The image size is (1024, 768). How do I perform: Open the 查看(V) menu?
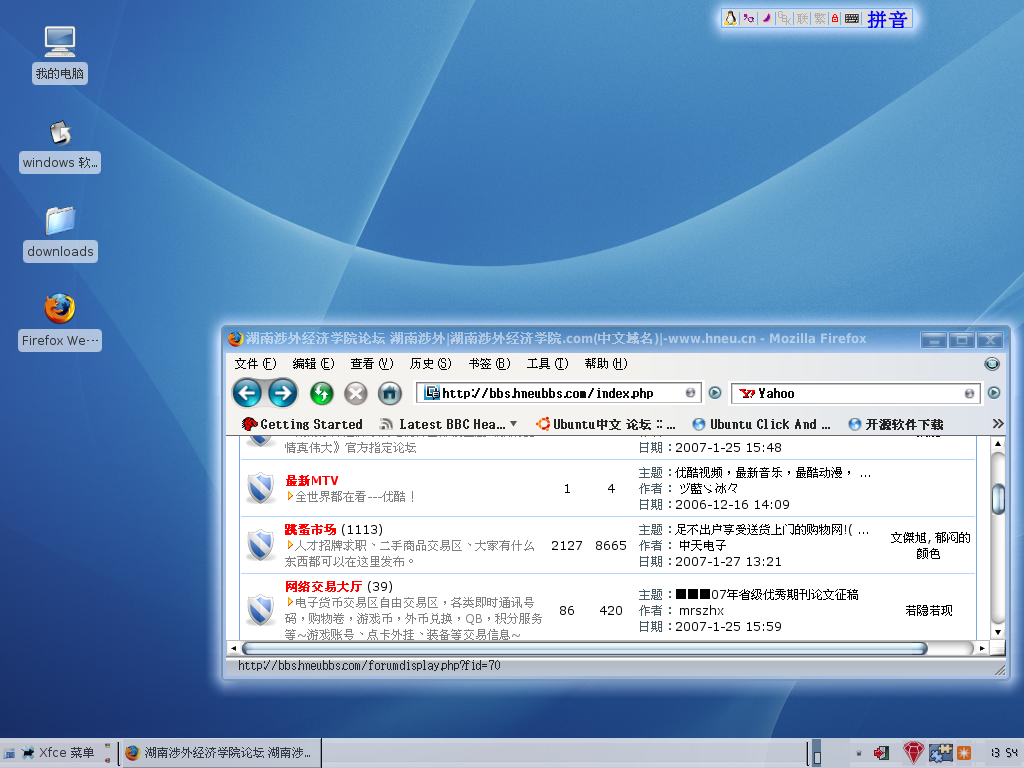(372, 364)
